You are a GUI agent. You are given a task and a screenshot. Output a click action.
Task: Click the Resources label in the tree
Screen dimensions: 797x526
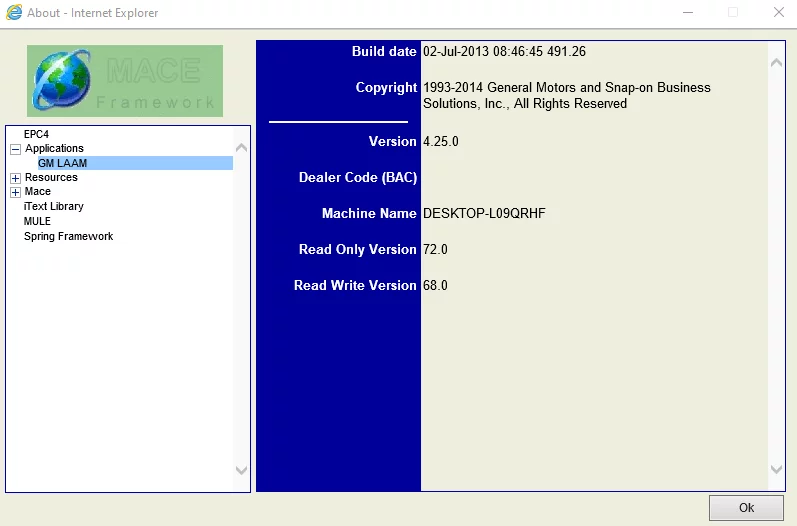pos(51,177)
